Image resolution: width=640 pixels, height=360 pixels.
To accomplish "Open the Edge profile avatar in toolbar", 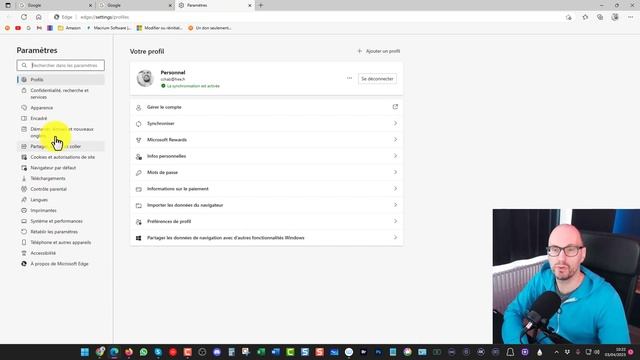I will (x=615, y=17).
